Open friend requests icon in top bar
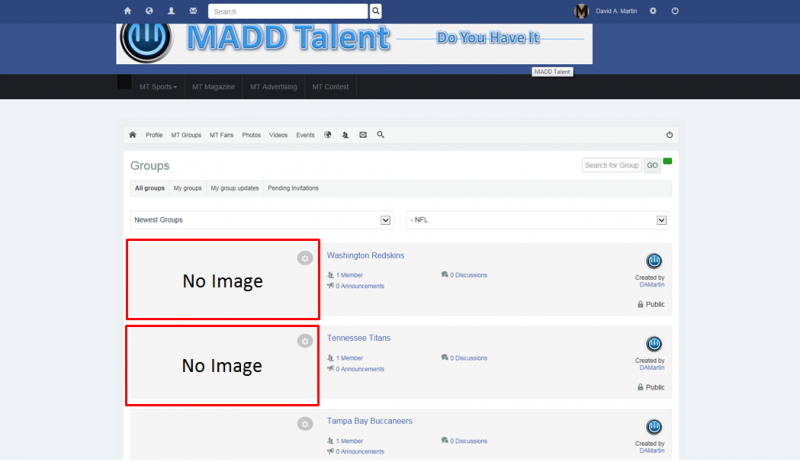The height and width of the screenshot is (462, 800). point(171,11)
